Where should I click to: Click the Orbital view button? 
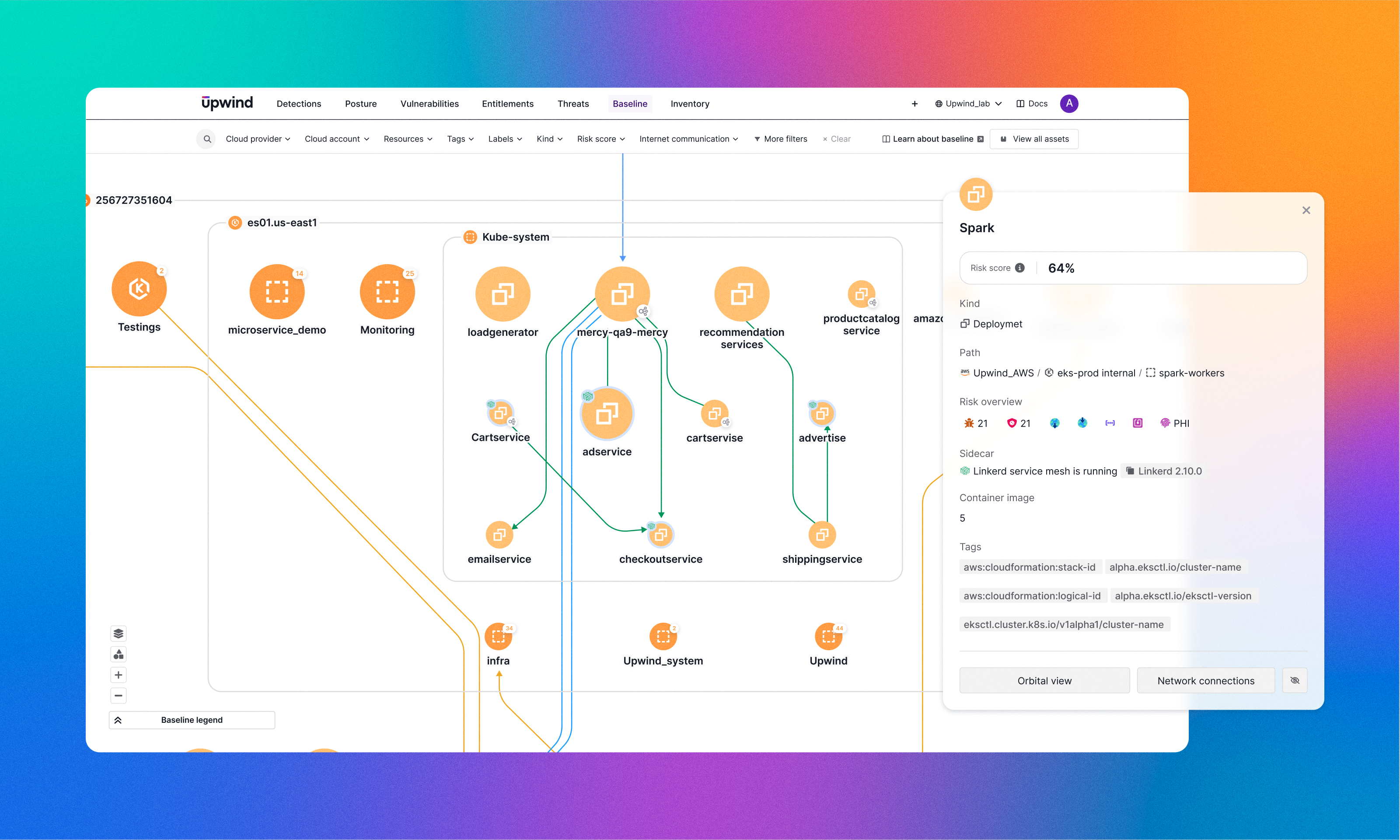[1044, 680]
